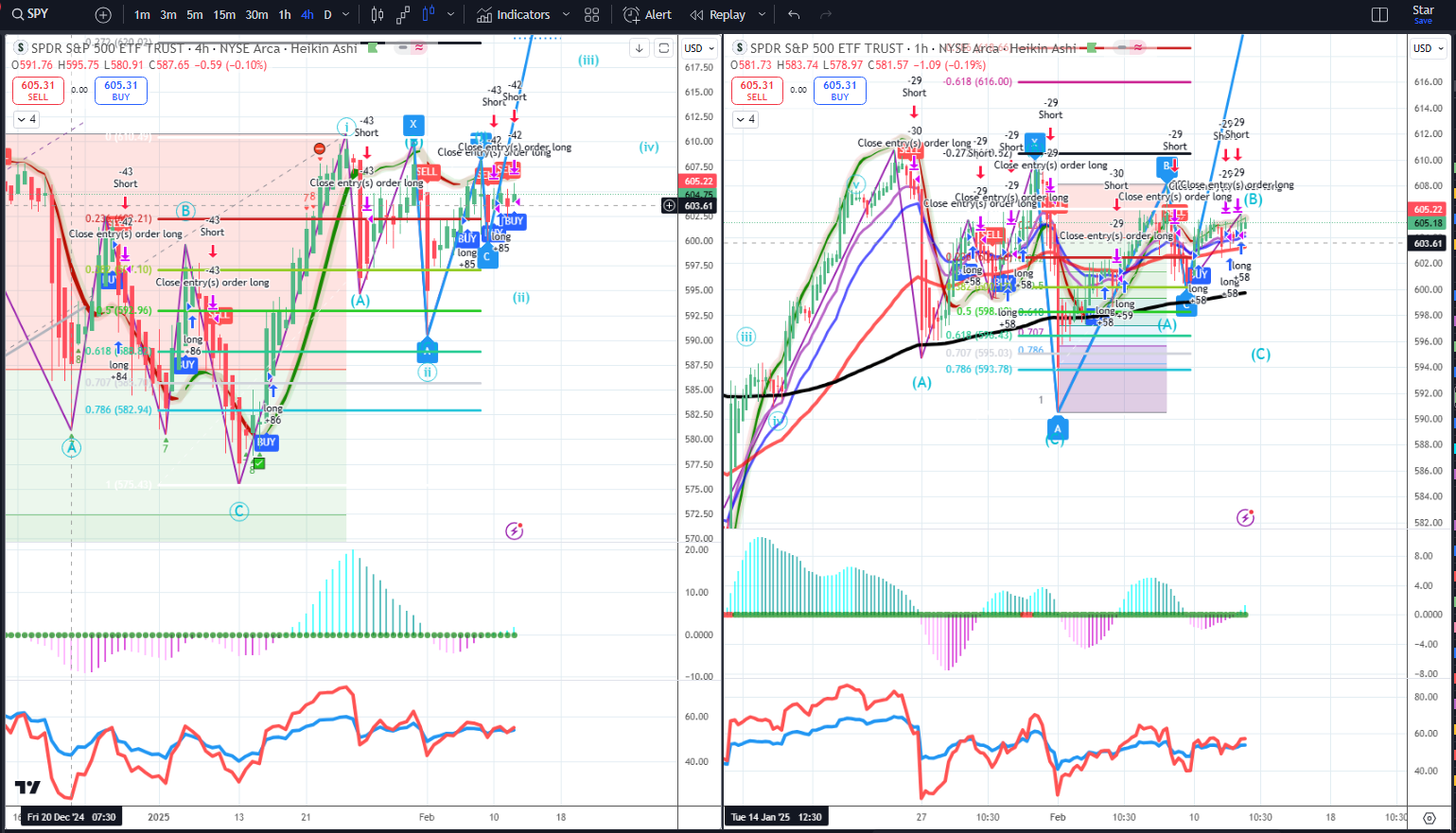Click green flag icon on 1h chart
This screenshot has width=1456, height=833.
[x=1093, y=47]
